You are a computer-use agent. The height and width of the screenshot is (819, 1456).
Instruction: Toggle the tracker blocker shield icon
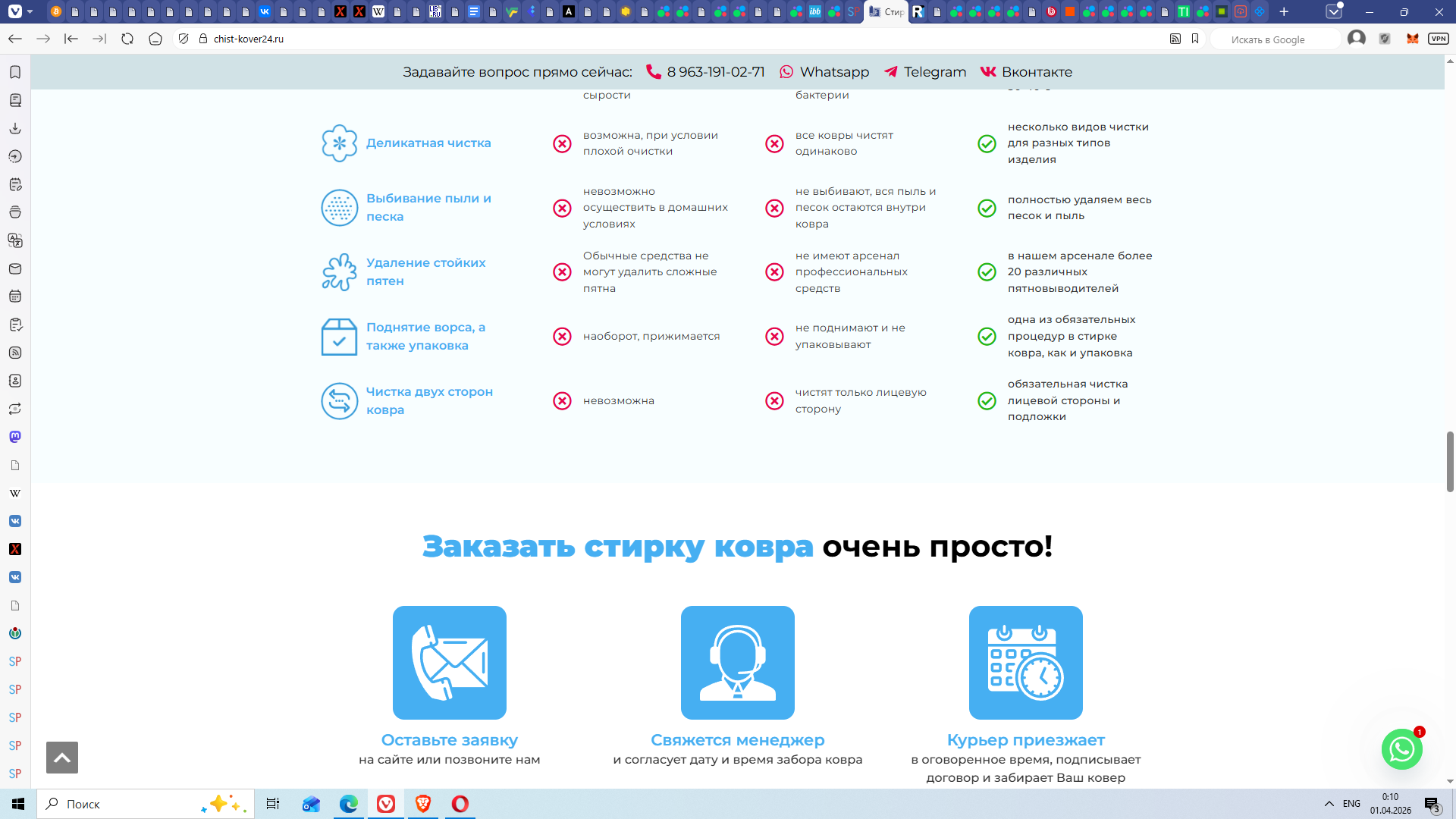click(184, 39)
